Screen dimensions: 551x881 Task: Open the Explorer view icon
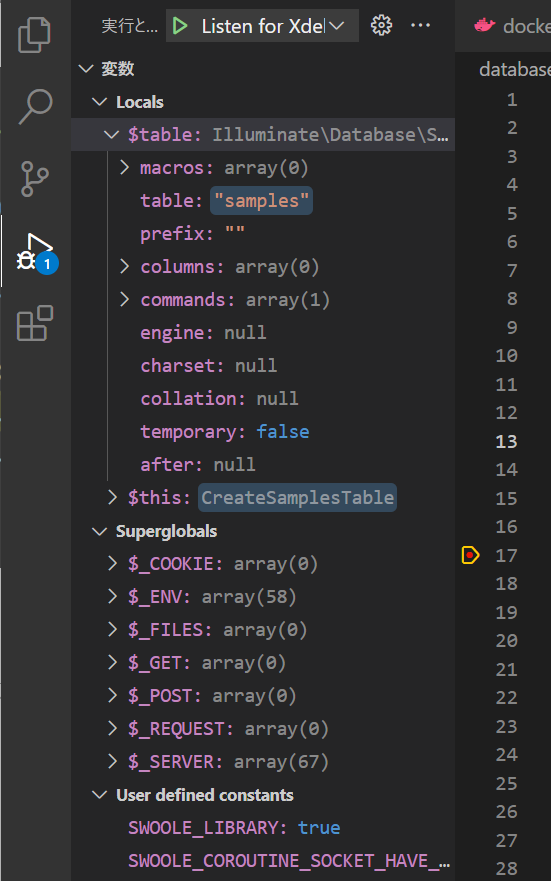click(35, 35)
